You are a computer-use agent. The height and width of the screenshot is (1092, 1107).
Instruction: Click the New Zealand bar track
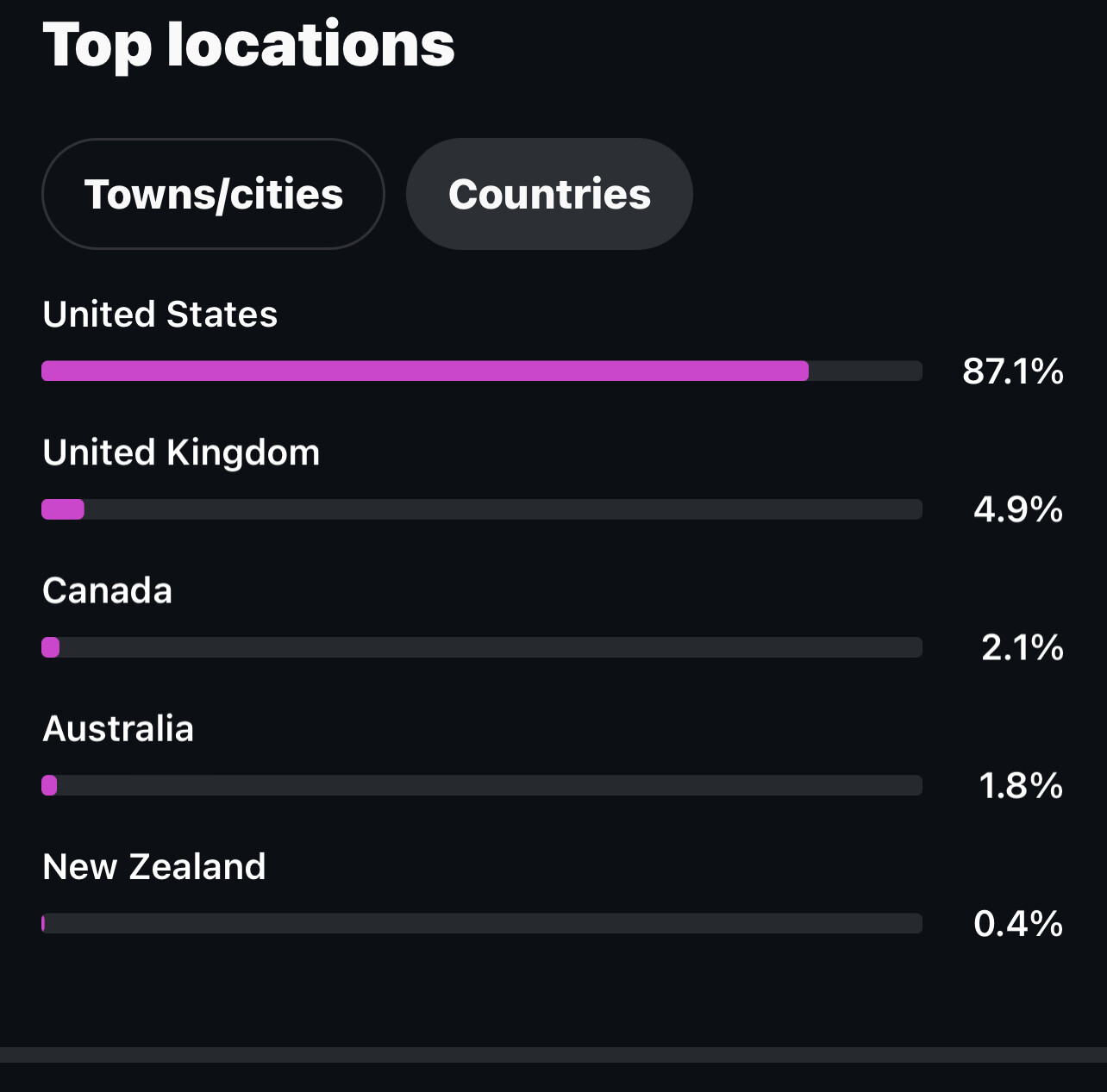(x=483, y=923)
